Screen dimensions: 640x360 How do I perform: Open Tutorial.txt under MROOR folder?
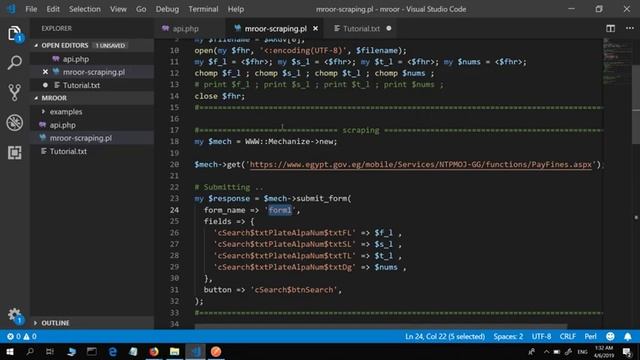[x=68, y=151]
